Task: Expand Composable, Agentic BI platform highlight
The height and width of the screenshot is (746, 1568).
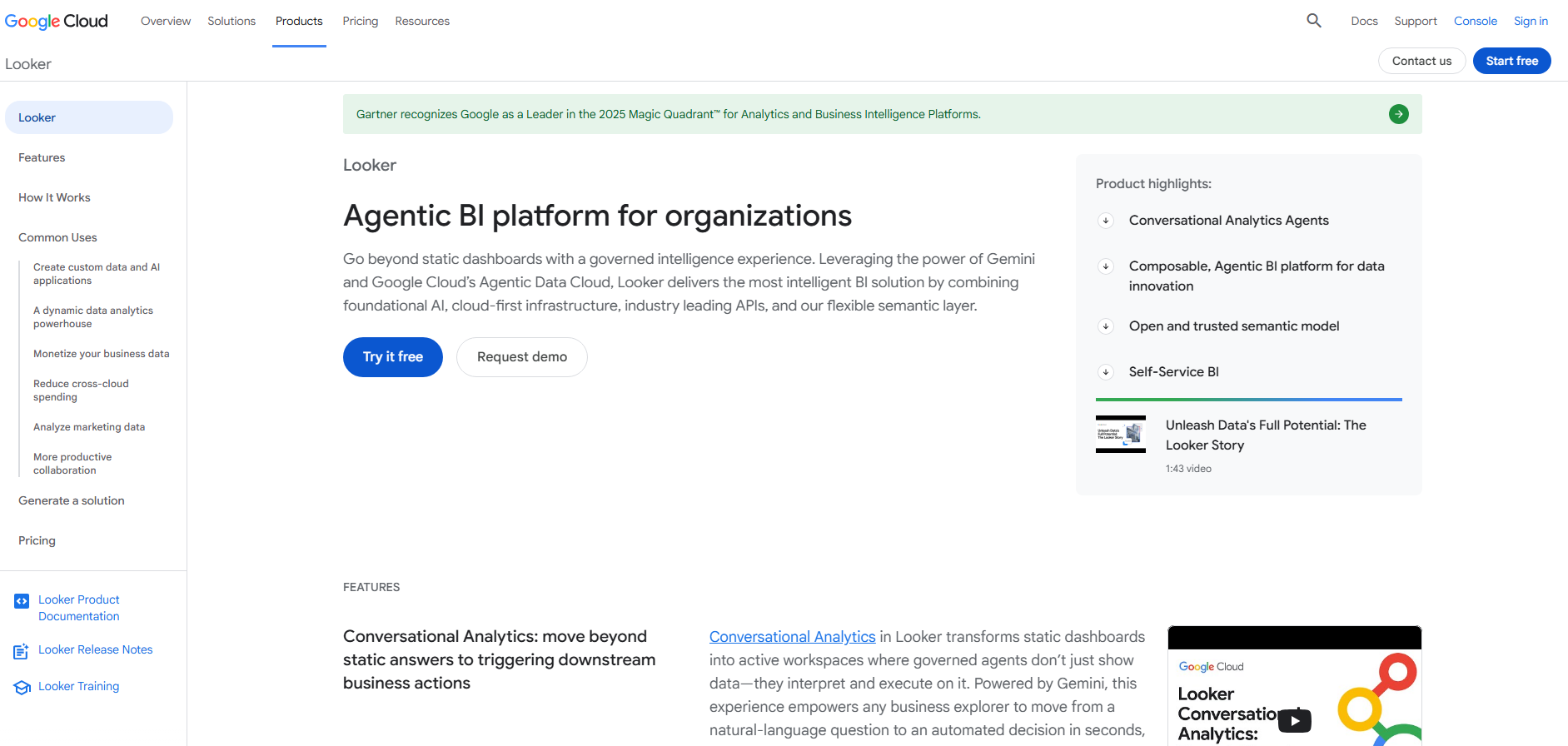Action: [1106, 266]
